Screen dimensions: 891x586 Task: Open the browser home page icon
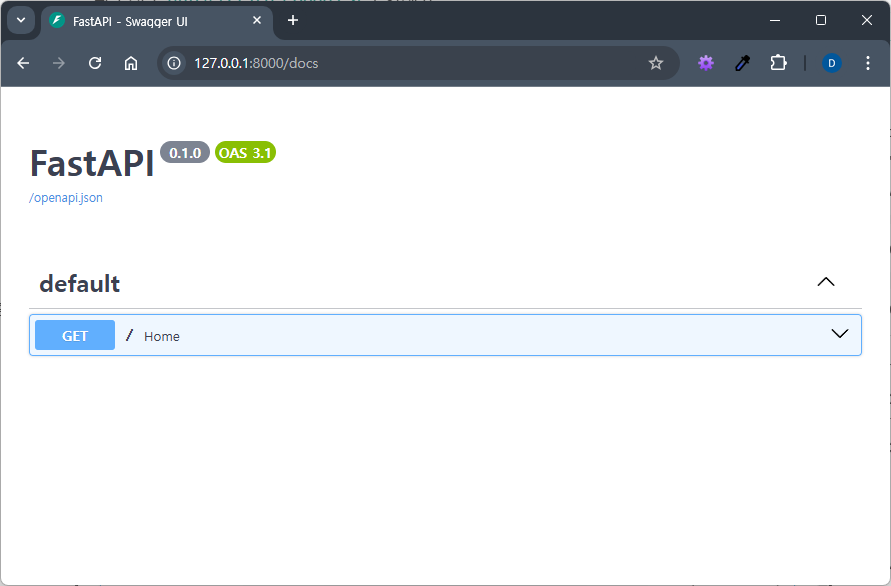coord(131,63)
